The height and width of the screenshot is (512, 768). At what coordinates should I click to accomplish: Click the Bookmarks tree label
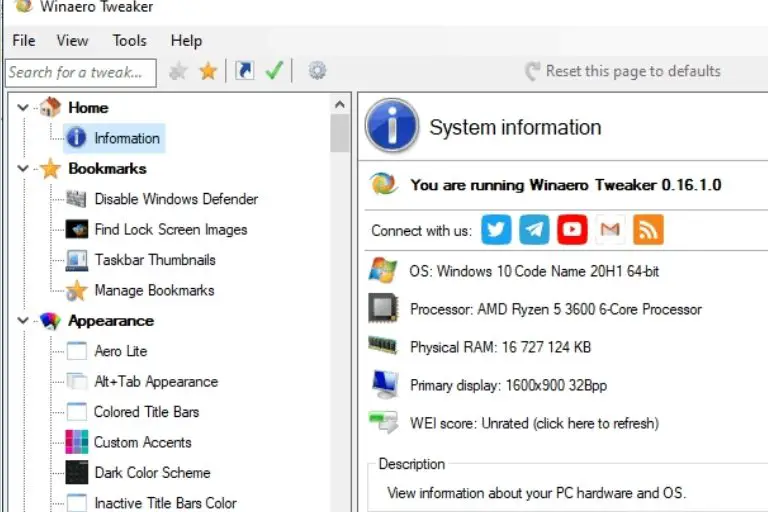click(107, 169)
